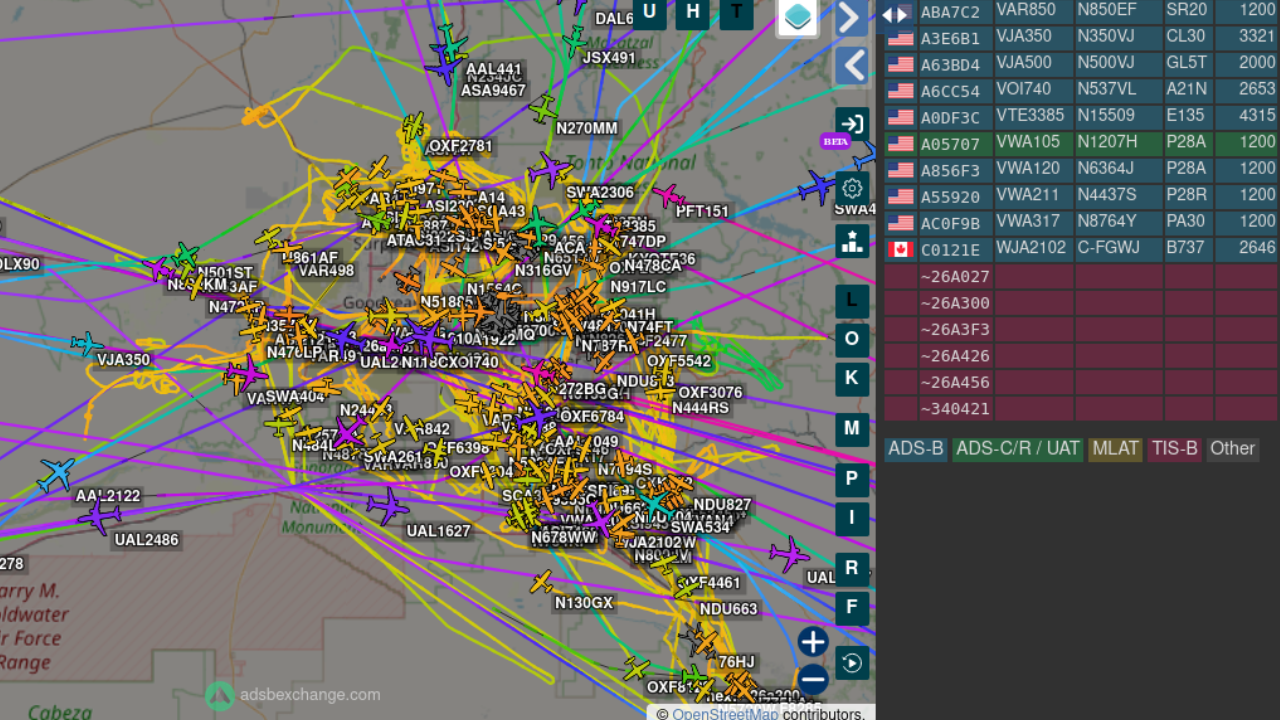The height and width of the screenshot is (720, 1280).
Task: Select callsign VJA350 in the aircraft table
Action: coord(1024,36)
